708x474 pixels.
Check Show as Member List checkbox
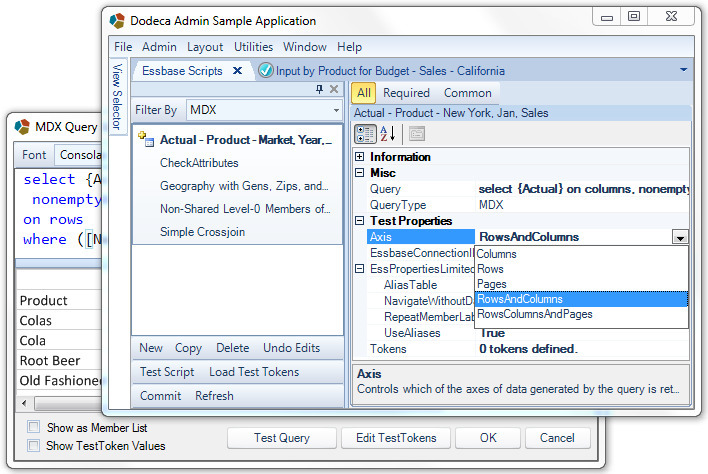pyautogui.click(x=33, y=427)
